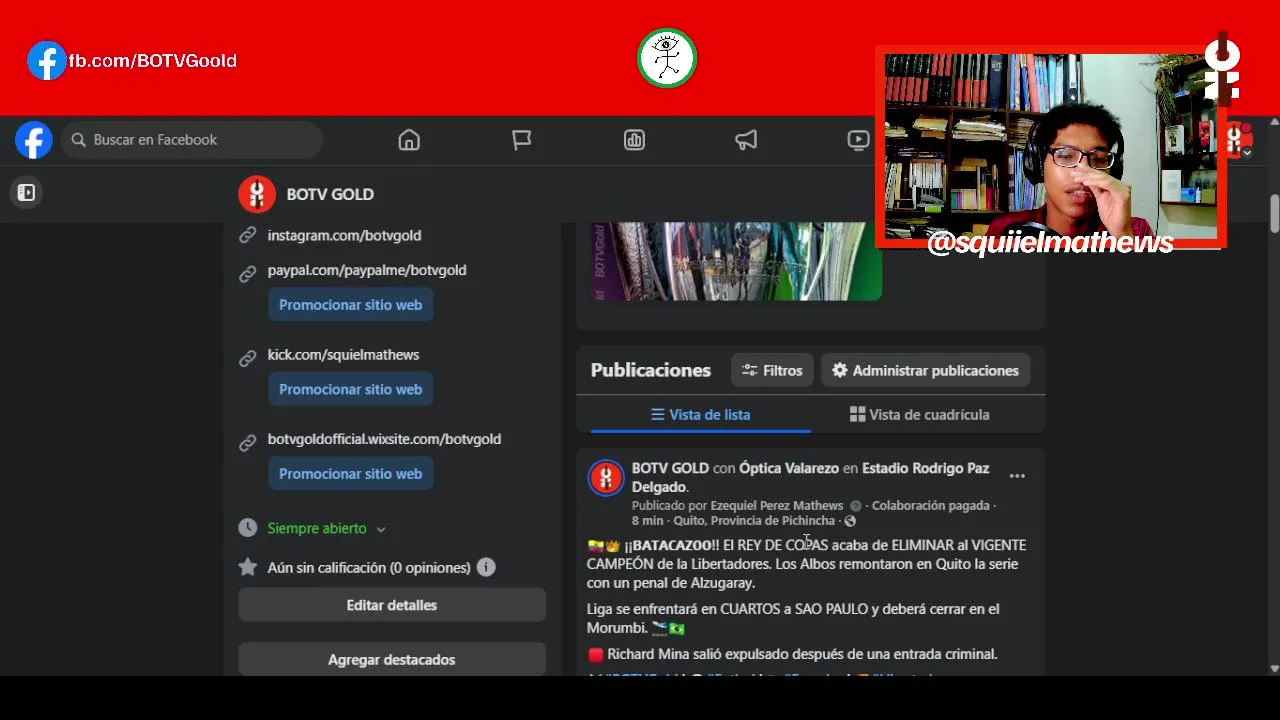Click the Agregar destacados button
This screenshot has height=720, width=1280.
pos(392,660)
